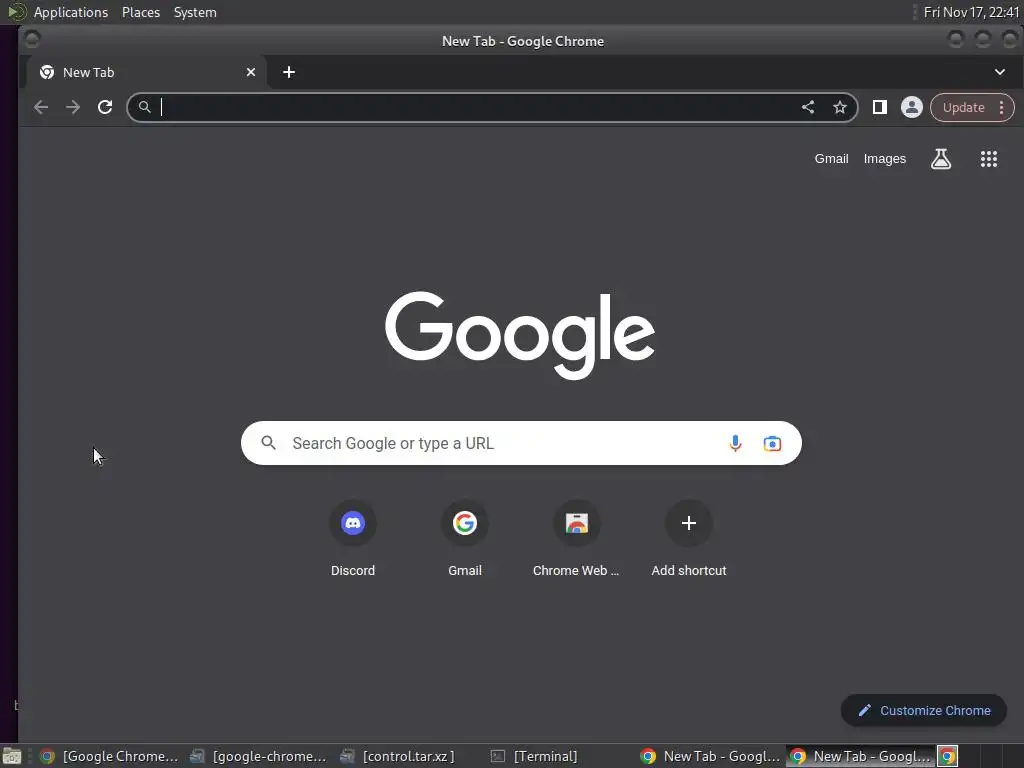1024x768 pixels.
Task: Switch to first New Tab - Googl... taskbar entry
Action: coord(710,756)
